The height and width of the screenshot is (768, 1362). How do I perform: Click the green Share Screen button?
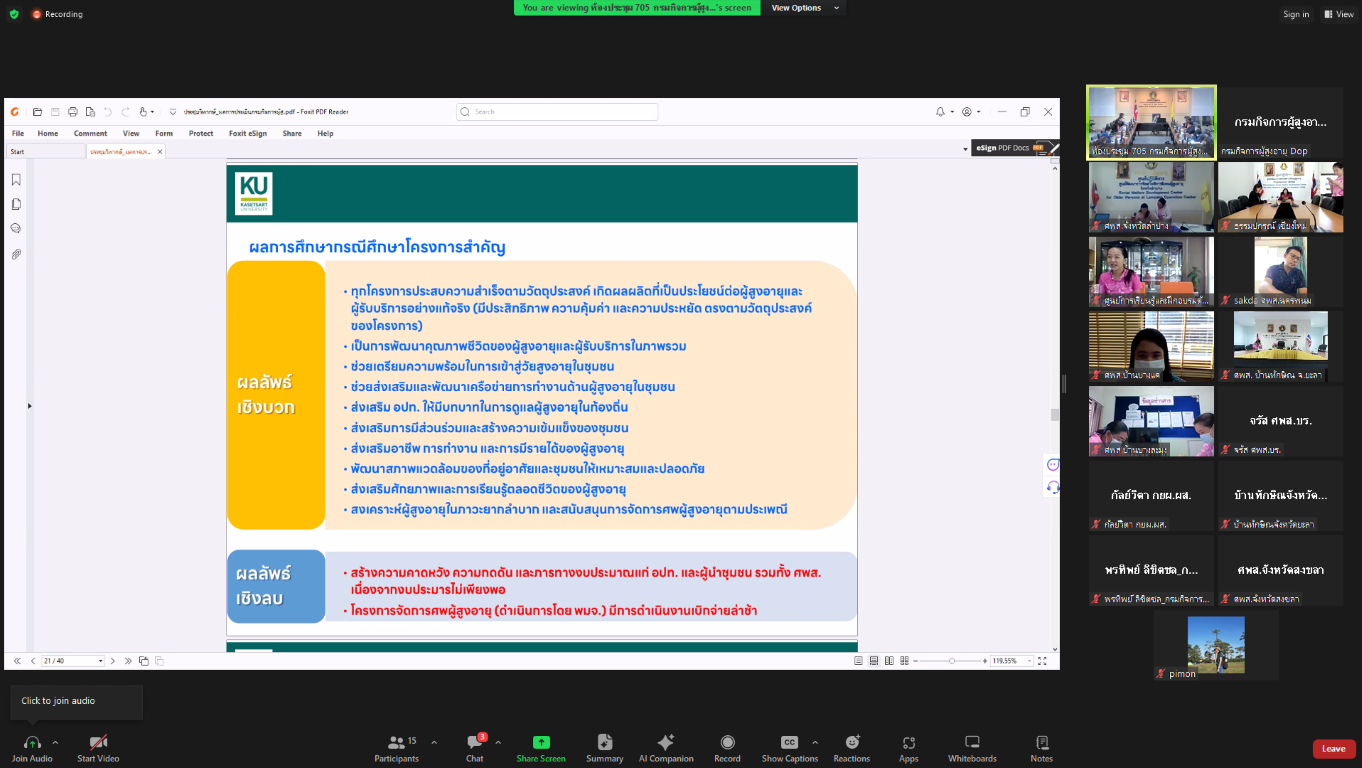pyautogui.click(x=541, y=748)
